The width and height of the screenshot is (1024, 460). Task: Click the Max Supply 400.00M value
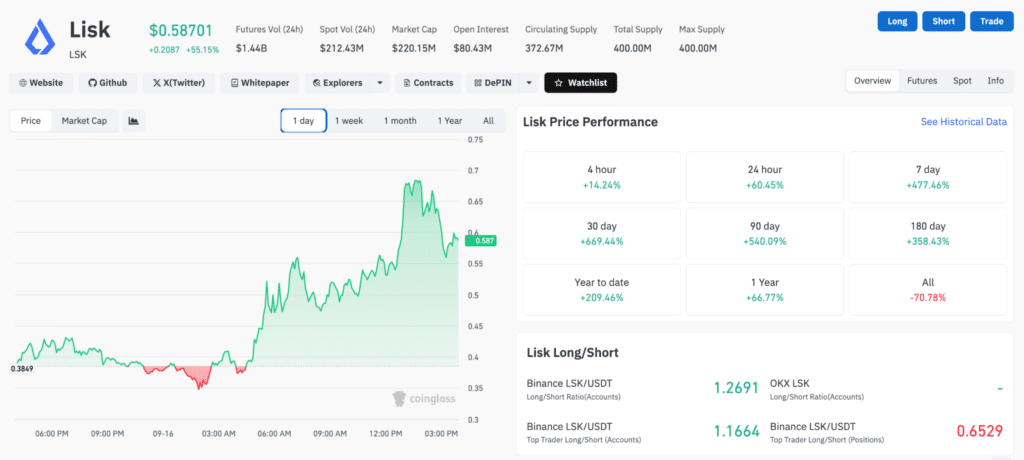pos(698,48)
